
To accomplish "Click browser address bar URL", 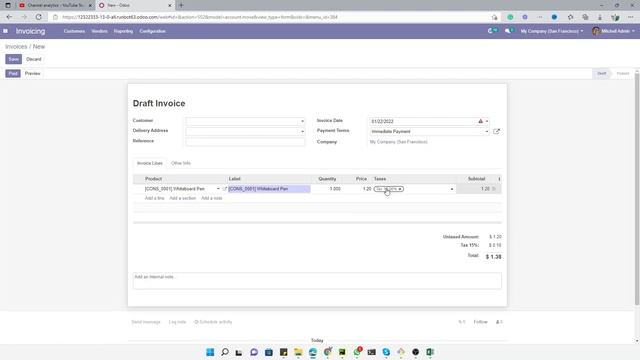I will coord(200,17).
